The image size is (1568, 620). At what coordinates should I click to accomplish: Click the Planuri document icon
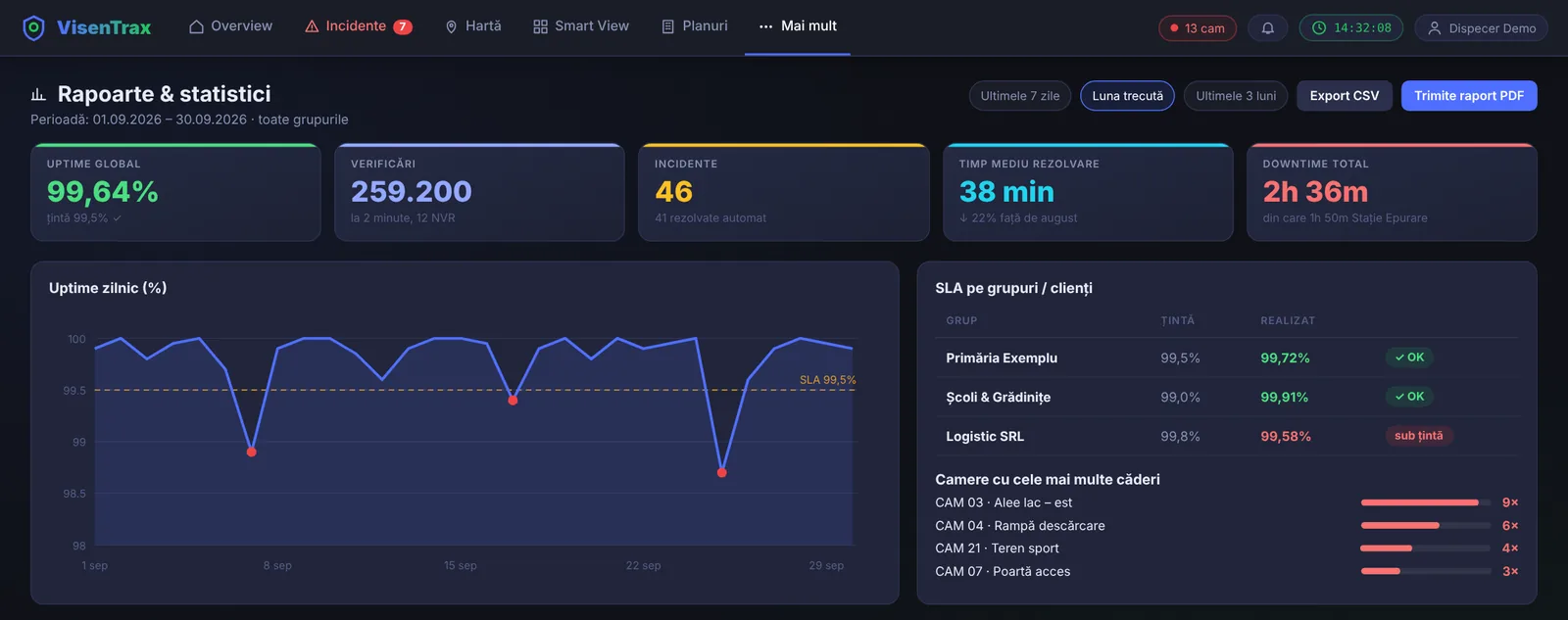667,26
